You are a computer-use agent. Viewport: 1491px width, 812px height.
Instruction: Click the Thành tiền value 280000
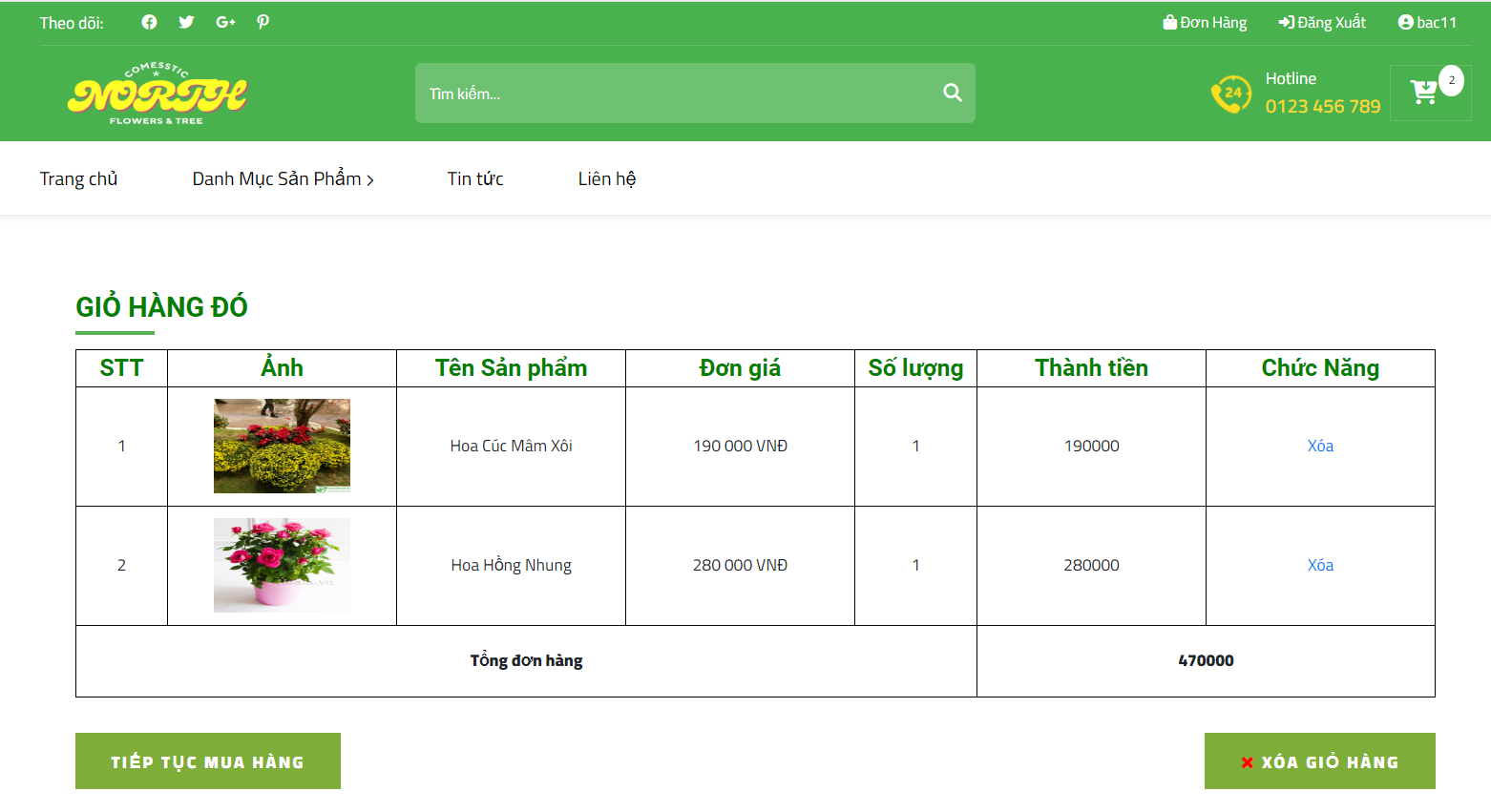coord(1091,565)
